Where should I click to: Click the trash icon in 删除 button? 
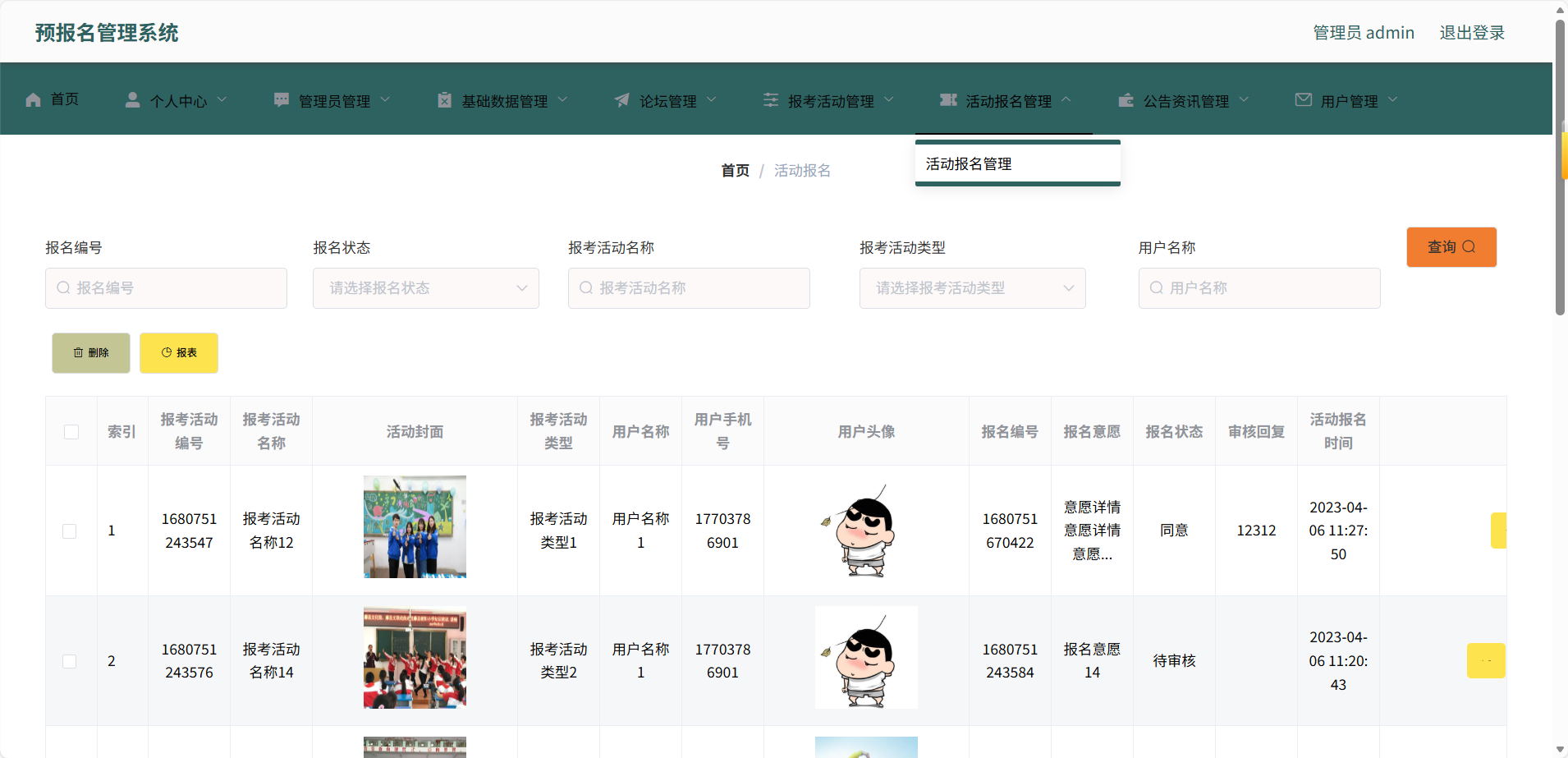click(x=79, y=352)
